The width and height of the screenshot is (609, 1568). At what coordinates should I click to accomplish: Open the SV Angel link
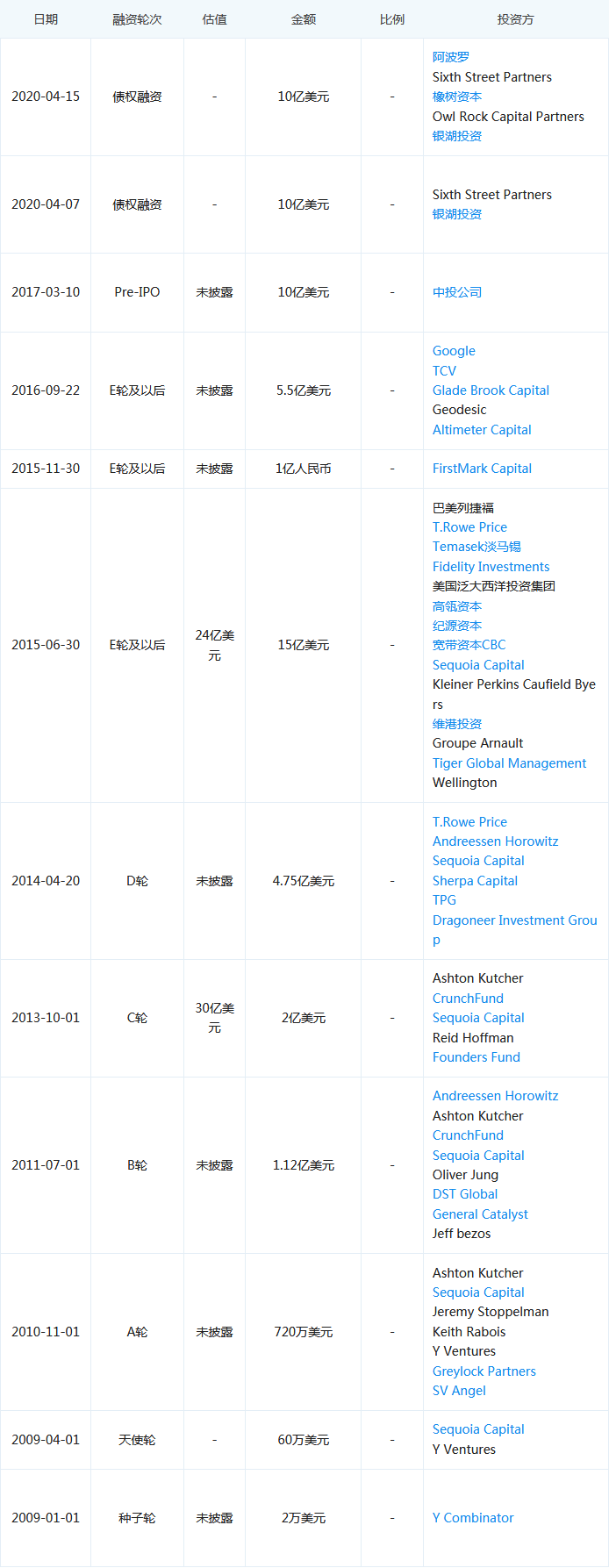click(x=459, y=1391)
